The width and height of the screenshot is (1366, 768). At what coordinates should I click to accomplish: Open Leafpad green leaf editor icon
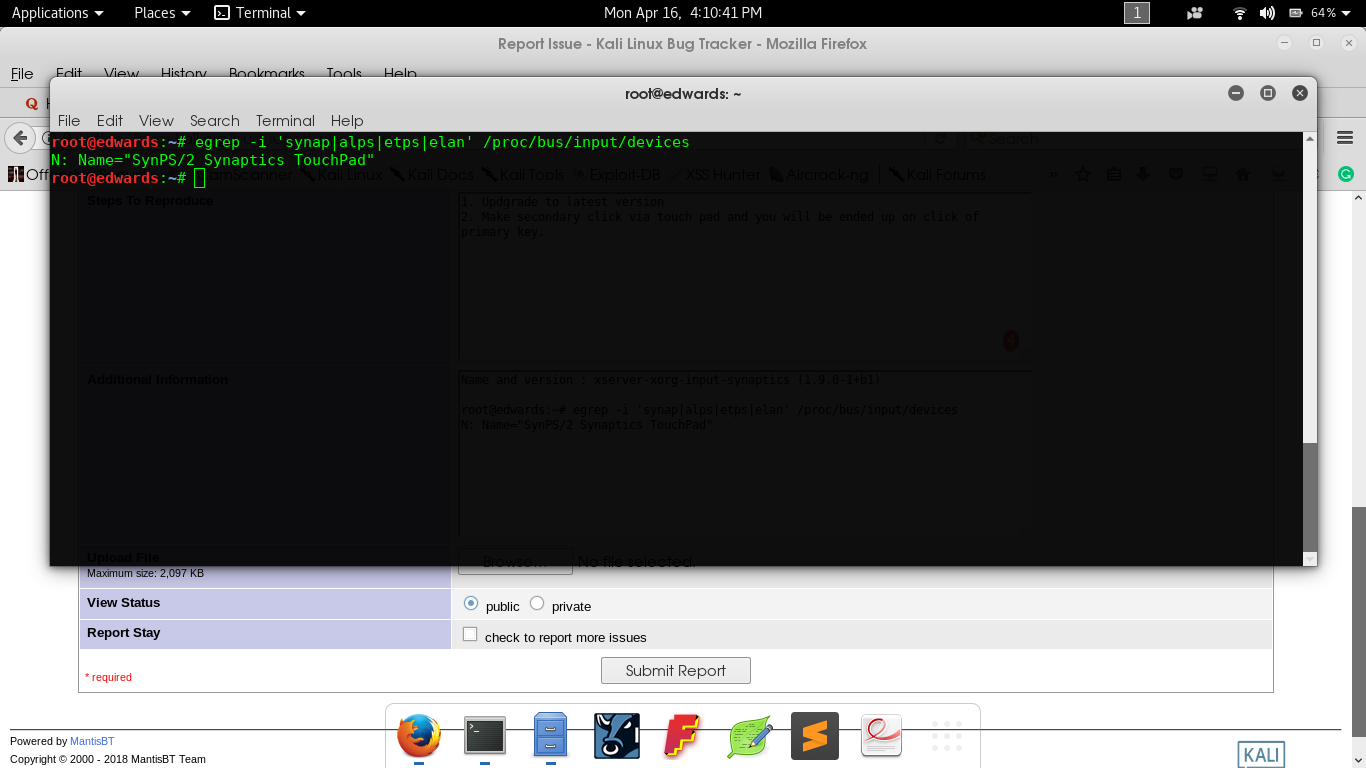pos(749,736)
